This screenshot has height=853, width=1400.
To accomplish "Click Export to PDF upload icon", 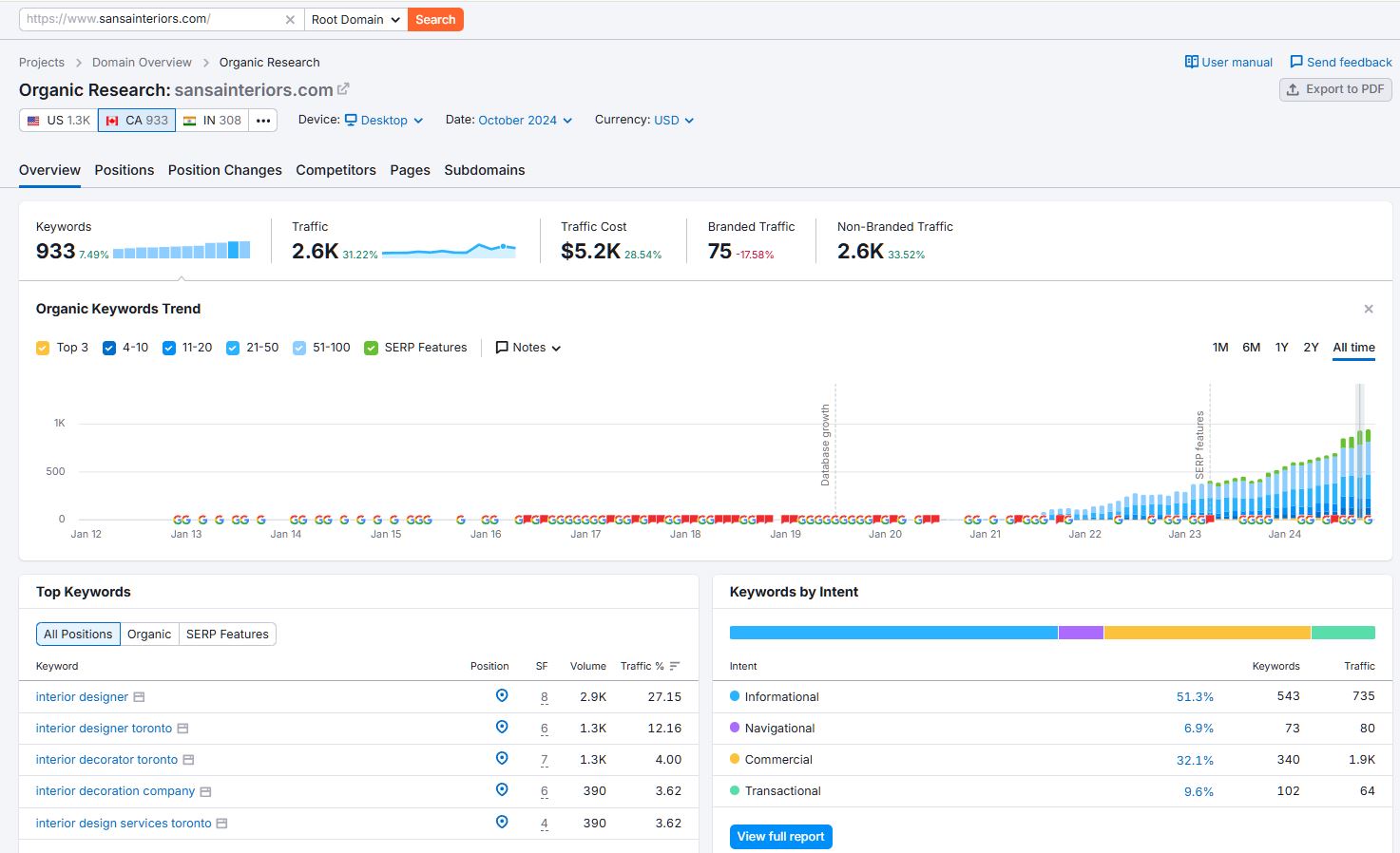I will 1293,89.
